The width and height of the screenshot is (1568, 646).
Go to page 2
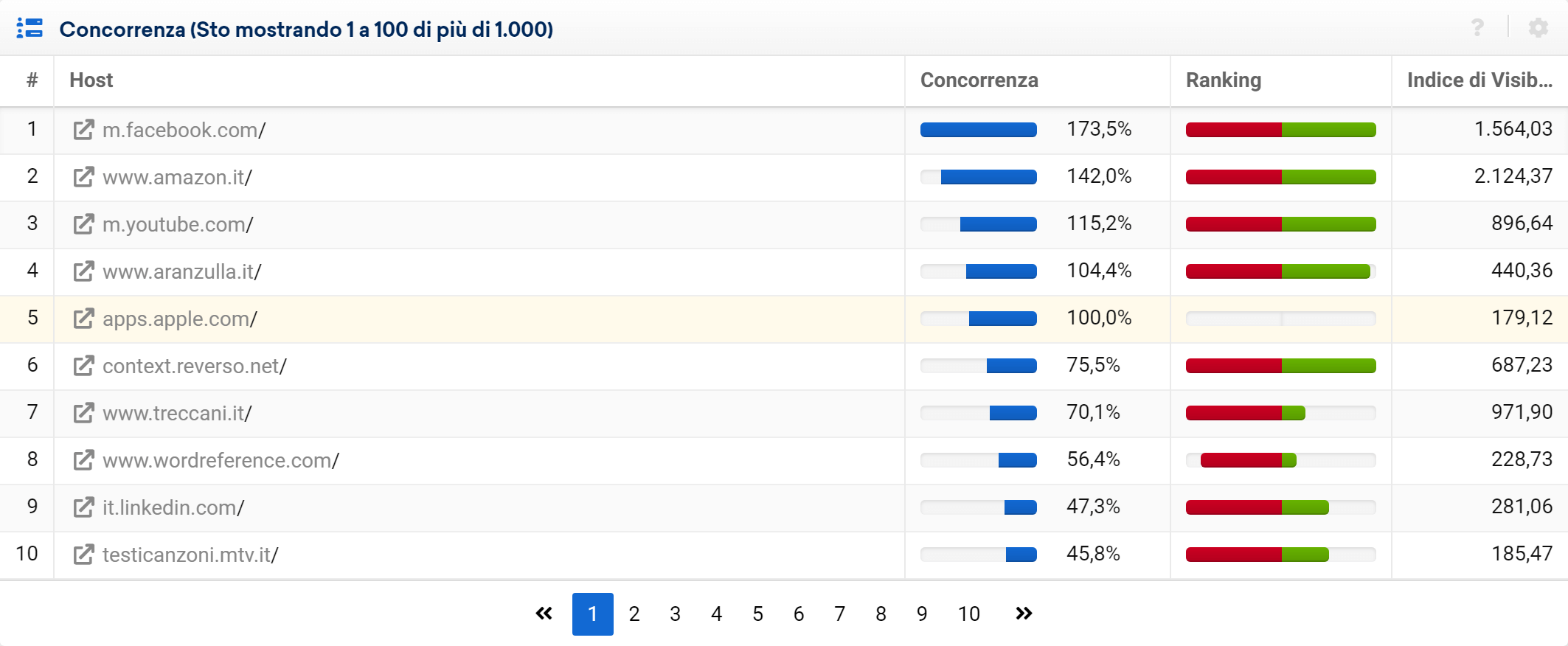[x=634, y=614]
